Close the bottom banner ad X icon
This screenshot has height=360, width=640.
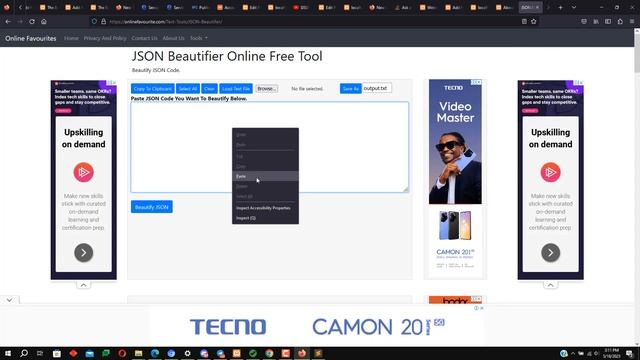tap(482, 308)
